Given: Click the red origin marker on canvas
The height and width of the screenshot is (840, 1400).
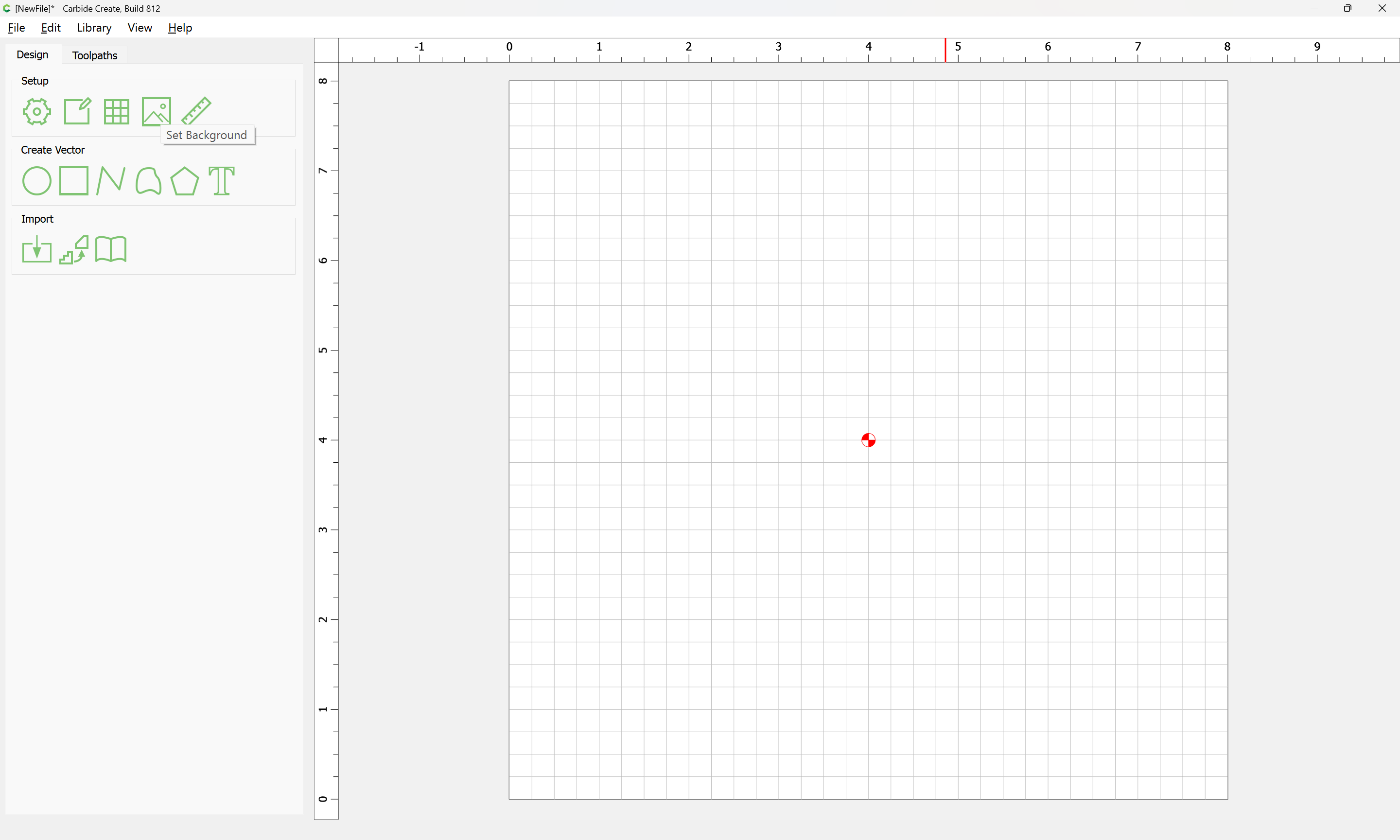Looking at the screenshot, I should coord(868,440).
